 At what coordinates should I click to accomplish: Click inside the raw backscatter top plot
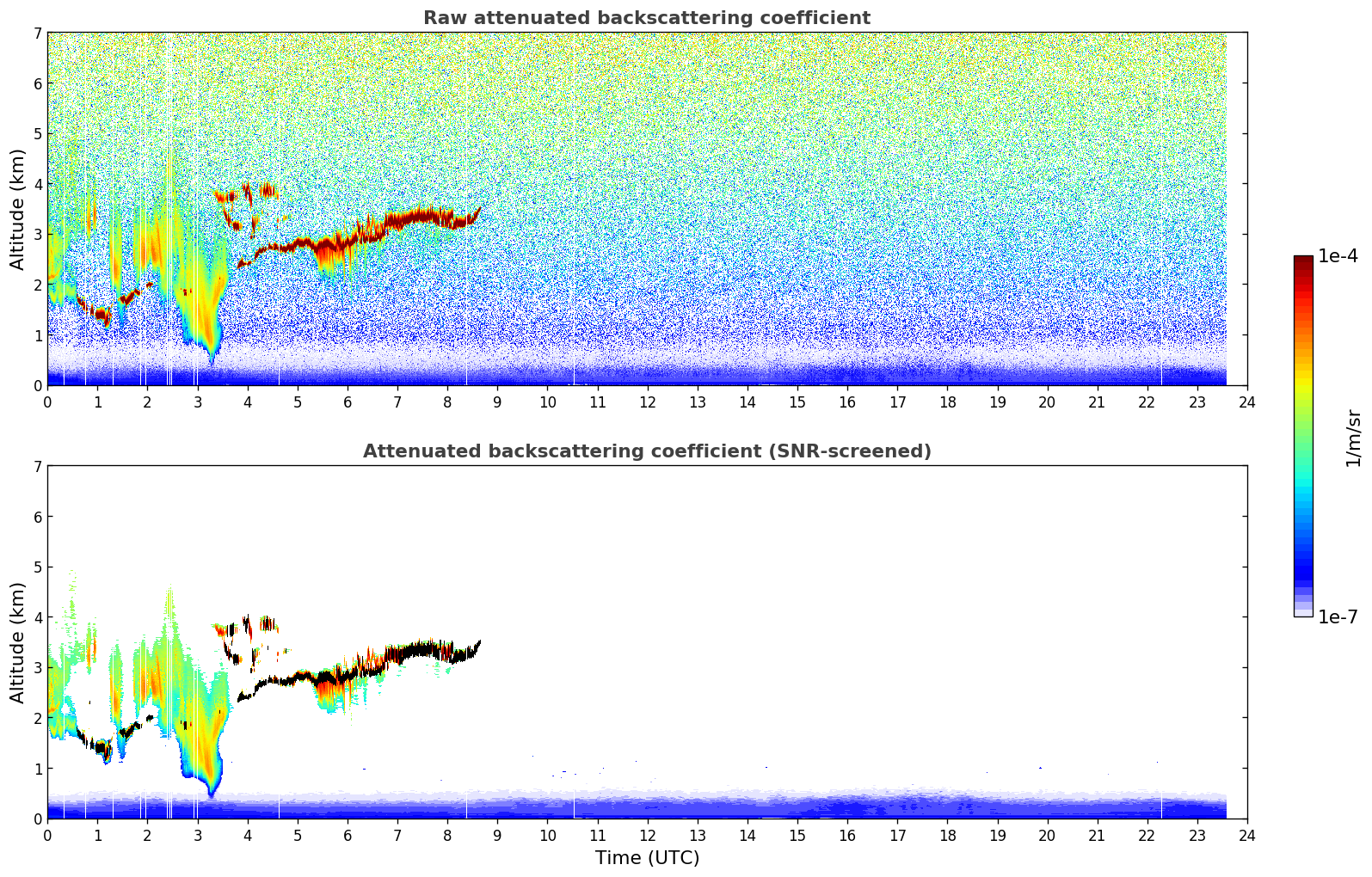tap(647, 209)
